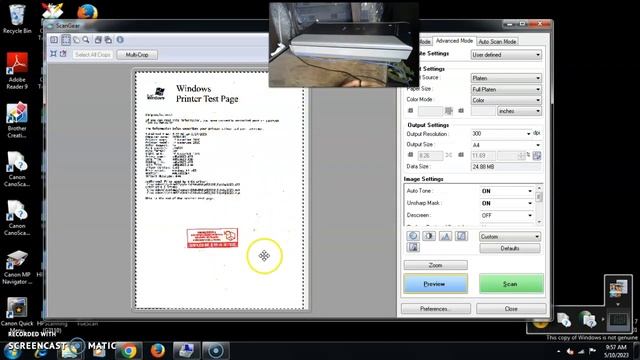
Task: Click the green Scan button
Action: (x=511, y=284)
